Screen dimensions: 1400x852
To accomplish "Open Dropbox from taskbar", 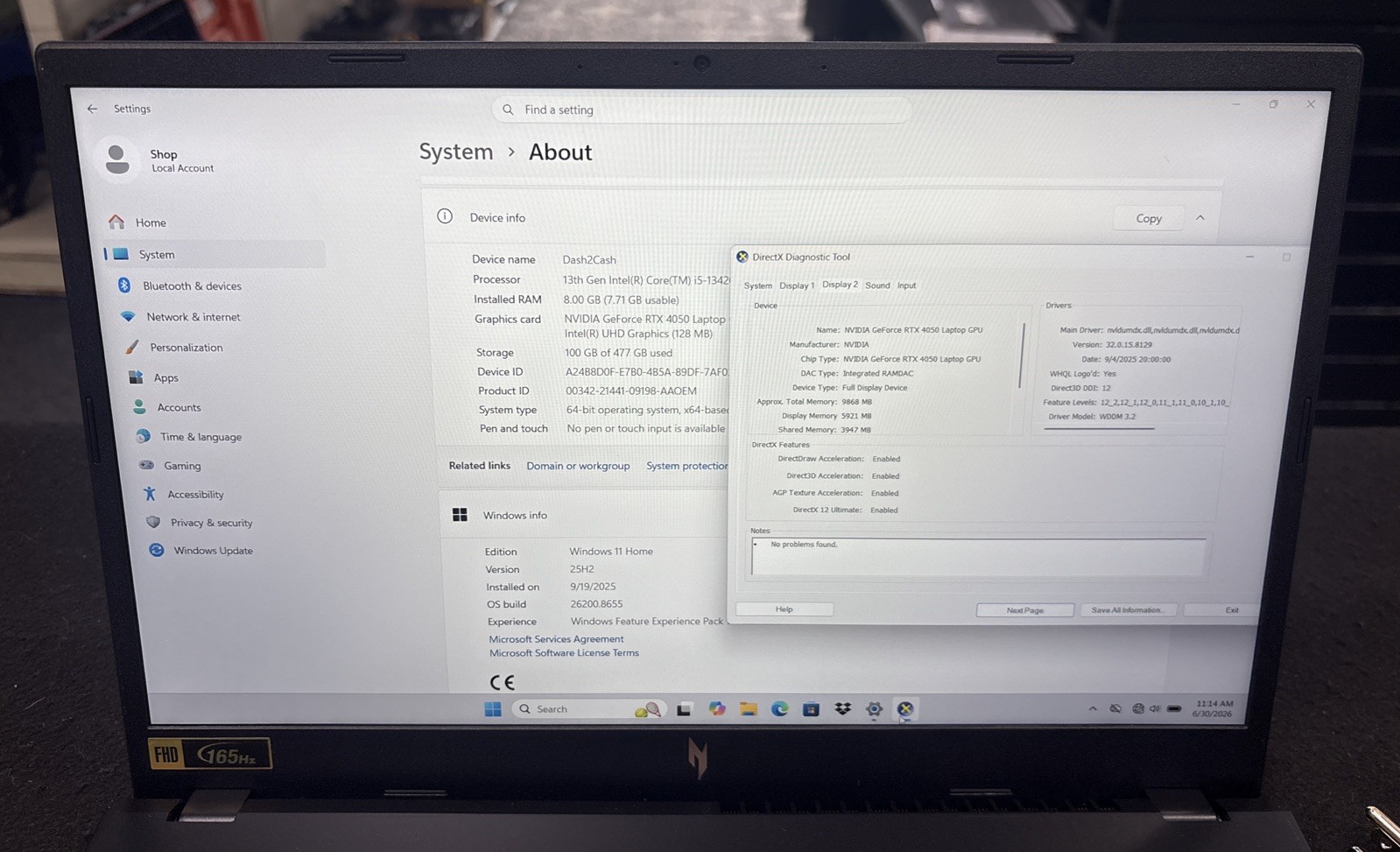I will coord(842,709).
